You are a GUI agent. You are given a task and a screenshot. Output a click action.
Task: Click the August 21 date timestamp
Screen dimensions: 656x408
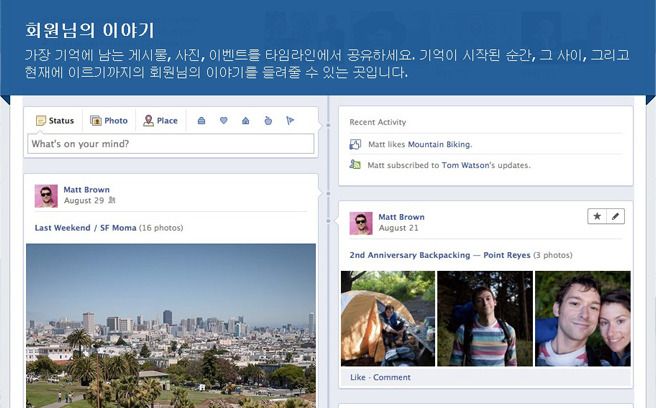click(398, 228)
